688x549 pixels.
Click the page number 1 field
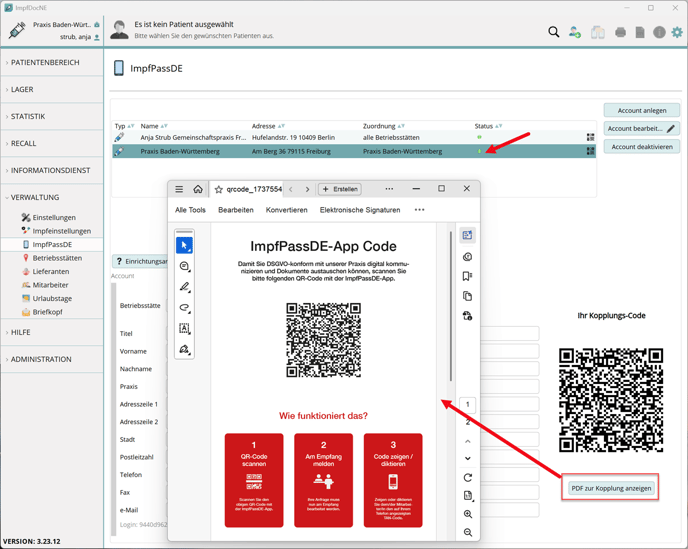point(467,404)
